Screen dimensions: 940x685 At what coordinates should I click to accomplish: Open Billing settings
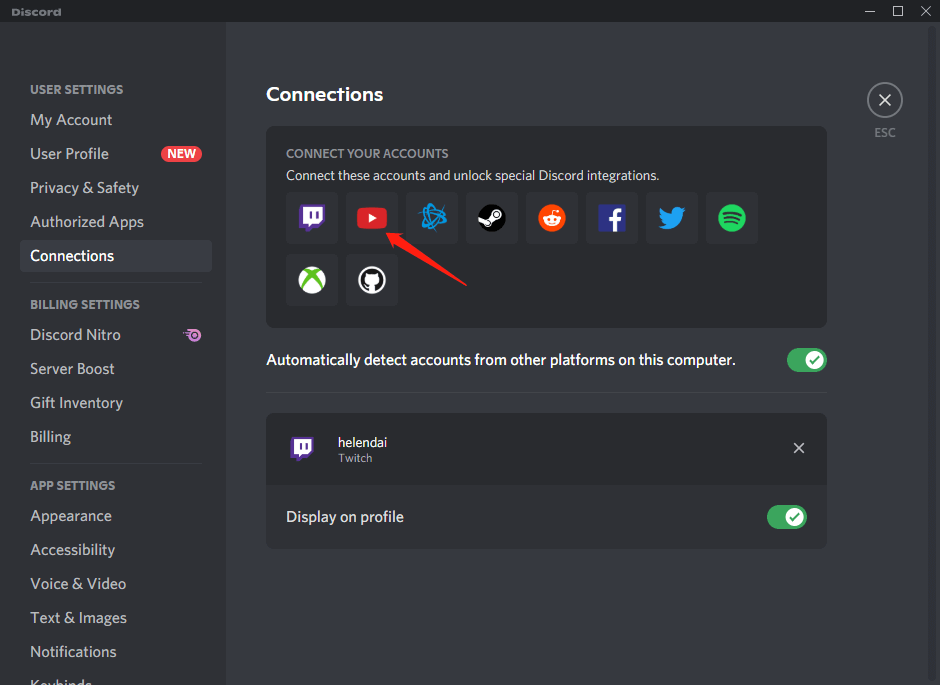point(116,437)
